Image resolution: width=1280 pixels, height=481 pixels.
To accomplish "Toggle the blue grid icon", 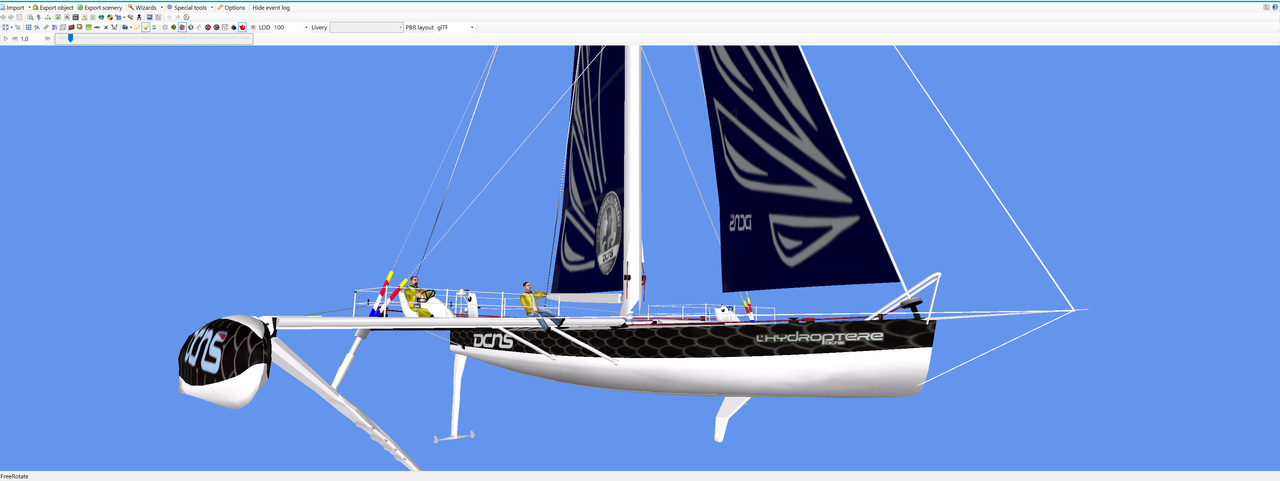I will click(x=29, y=27).
